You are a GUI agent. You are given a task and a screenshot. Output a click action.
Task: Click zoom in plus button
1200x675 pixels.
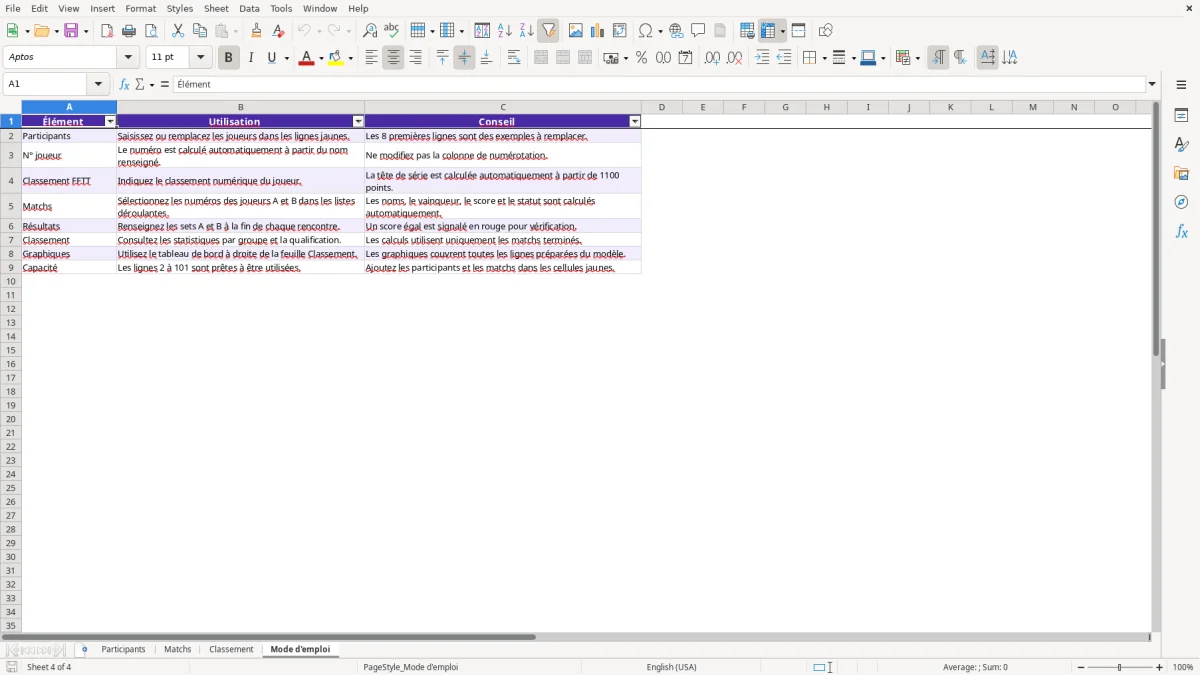pyautogui.click(x=1160, y=667)
